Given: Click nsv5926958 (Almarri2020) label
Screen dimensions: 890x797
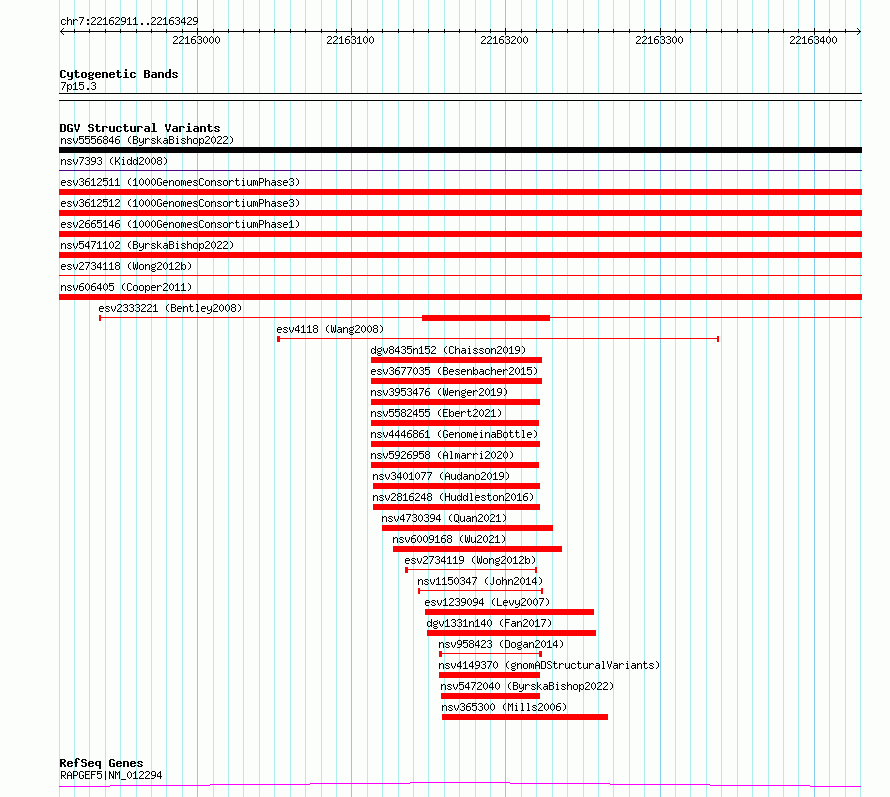Looking at the screenshot, I should [442, 455].
